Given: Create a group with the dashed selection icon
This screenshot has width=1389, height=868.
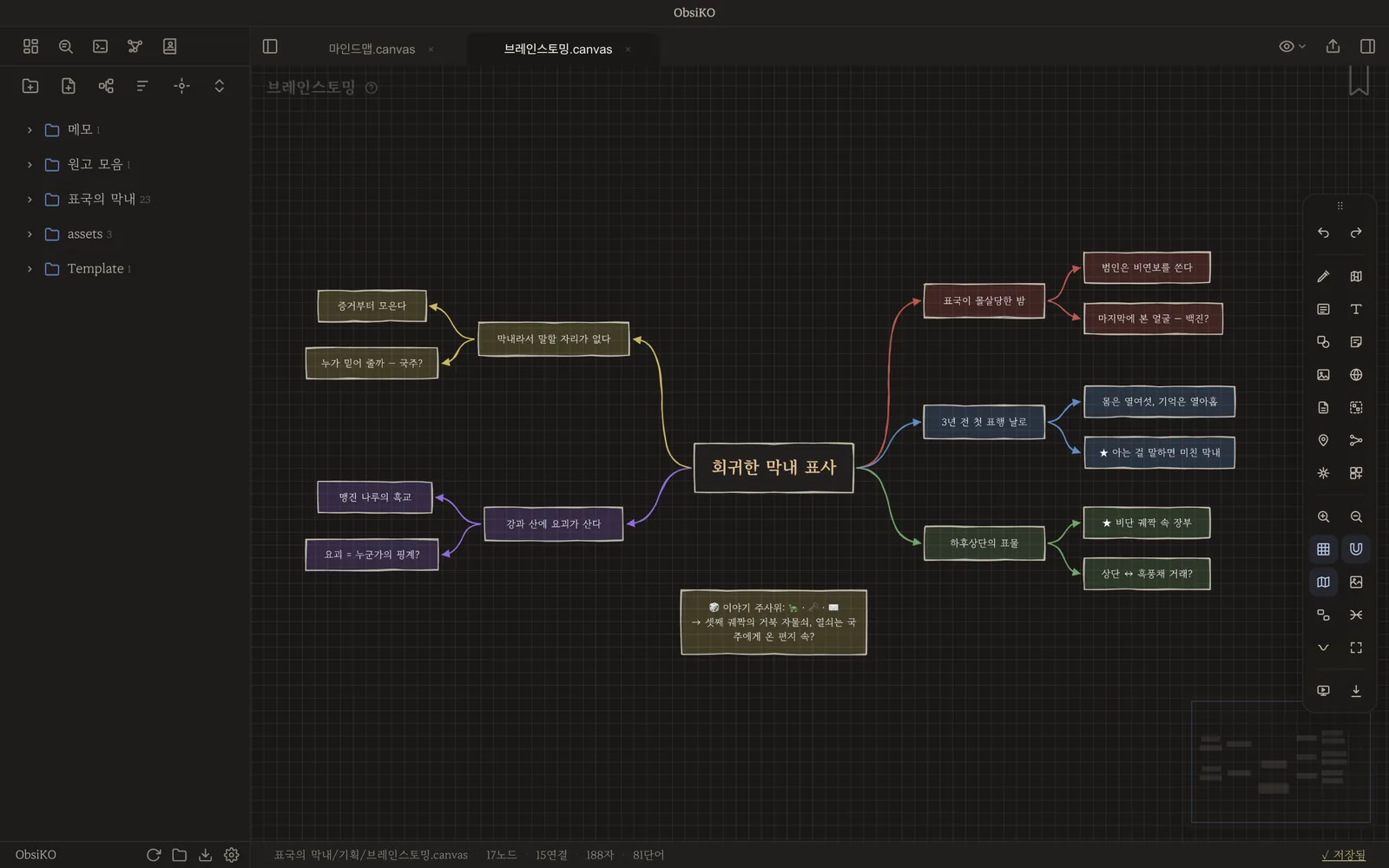Looking at the screenshot, I should (x=1356, y=407).
